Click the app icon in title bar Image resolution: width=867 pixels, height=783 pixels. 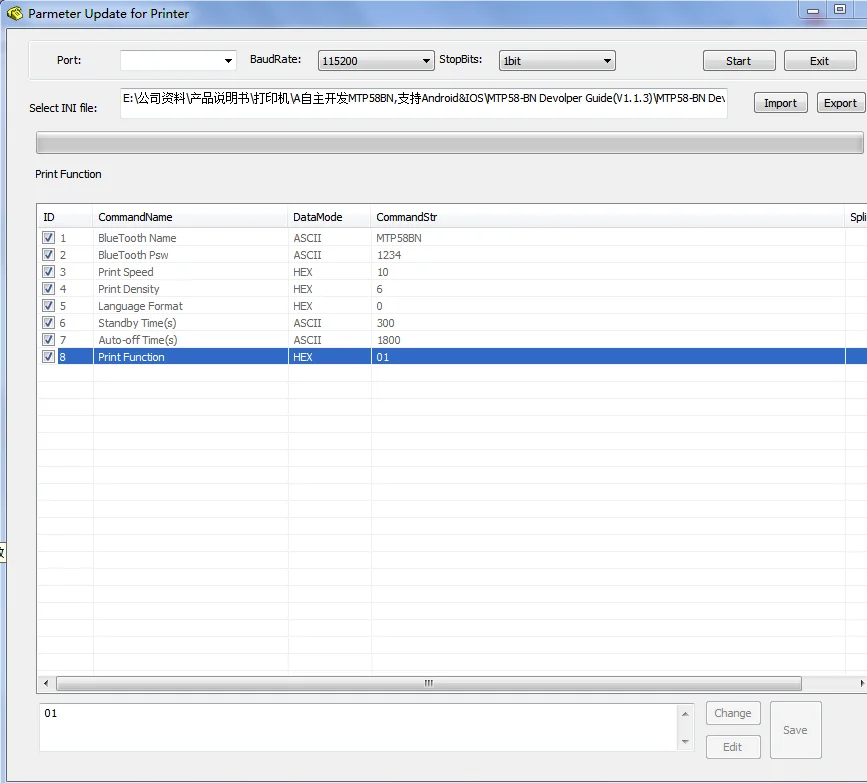click(14, 14)
